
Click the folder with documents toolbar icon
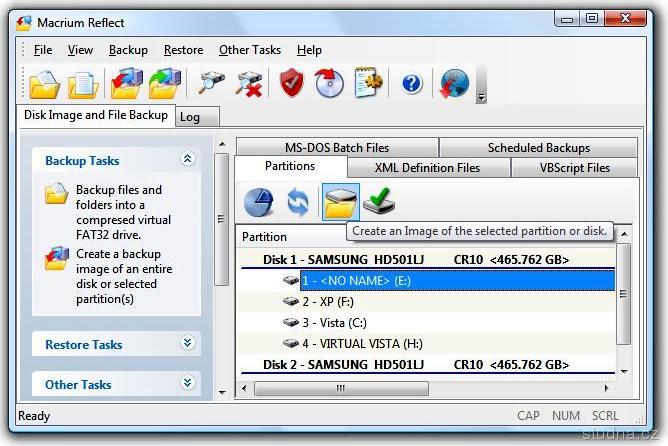coord(83,85)
